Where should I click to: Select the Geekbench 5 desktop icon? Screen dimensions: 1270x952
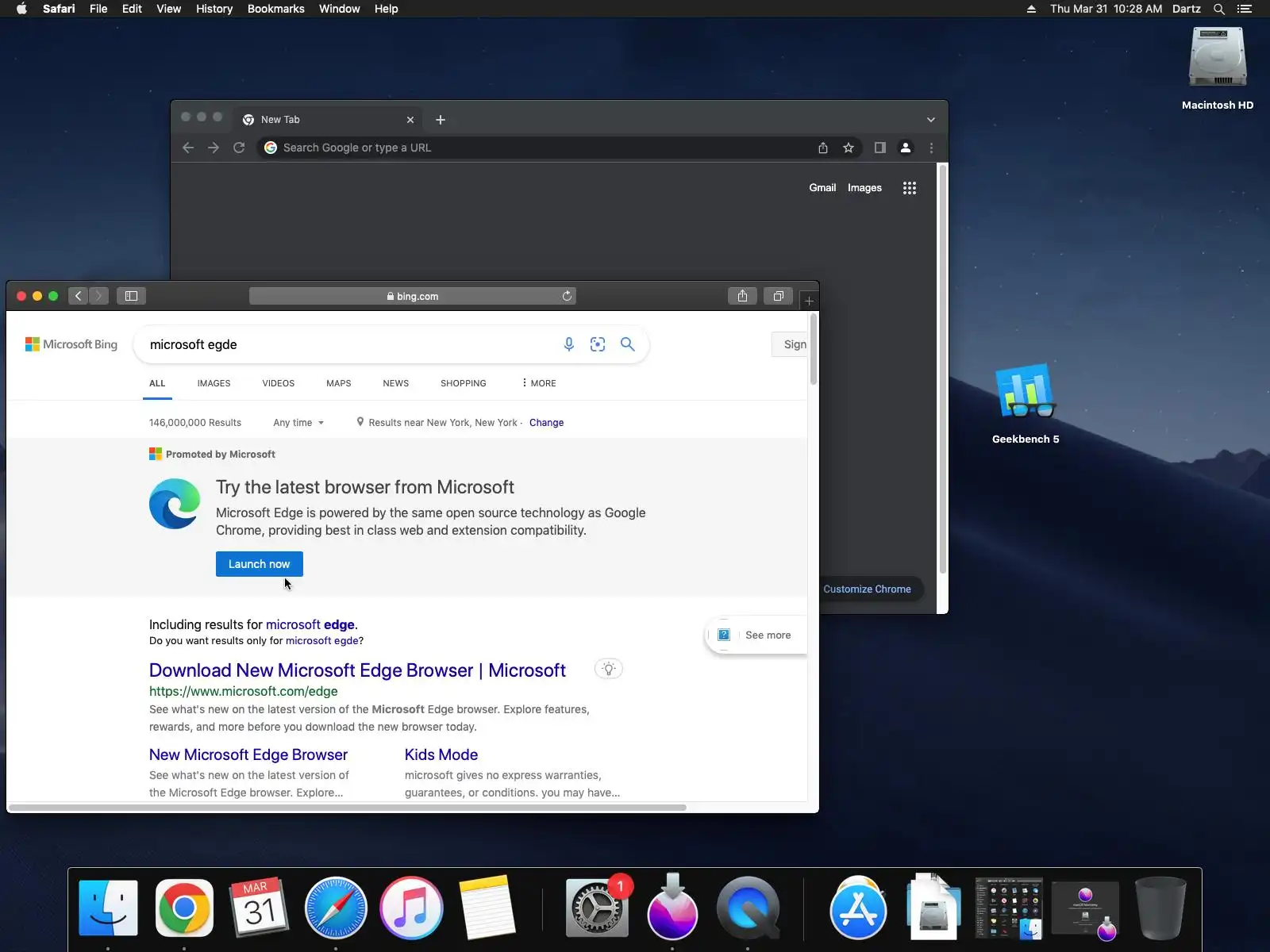click(1026, 404)
